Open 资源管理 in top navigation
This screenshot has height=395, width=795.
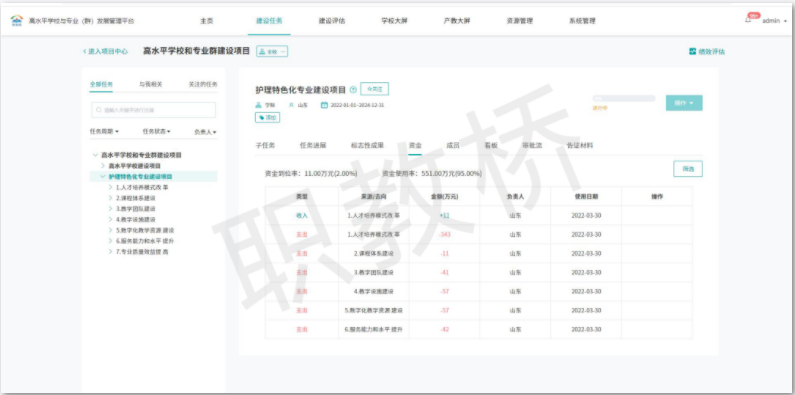click(x=520, y=21)
